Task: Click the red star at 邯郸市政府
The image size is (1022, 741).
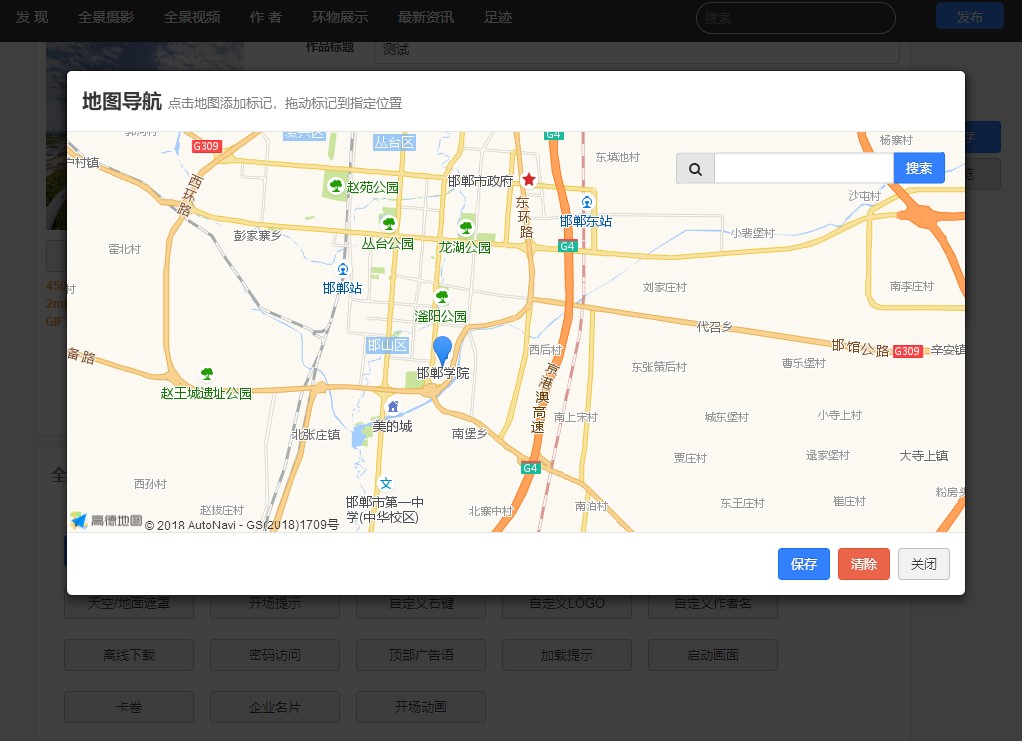Action: point(529,180)
